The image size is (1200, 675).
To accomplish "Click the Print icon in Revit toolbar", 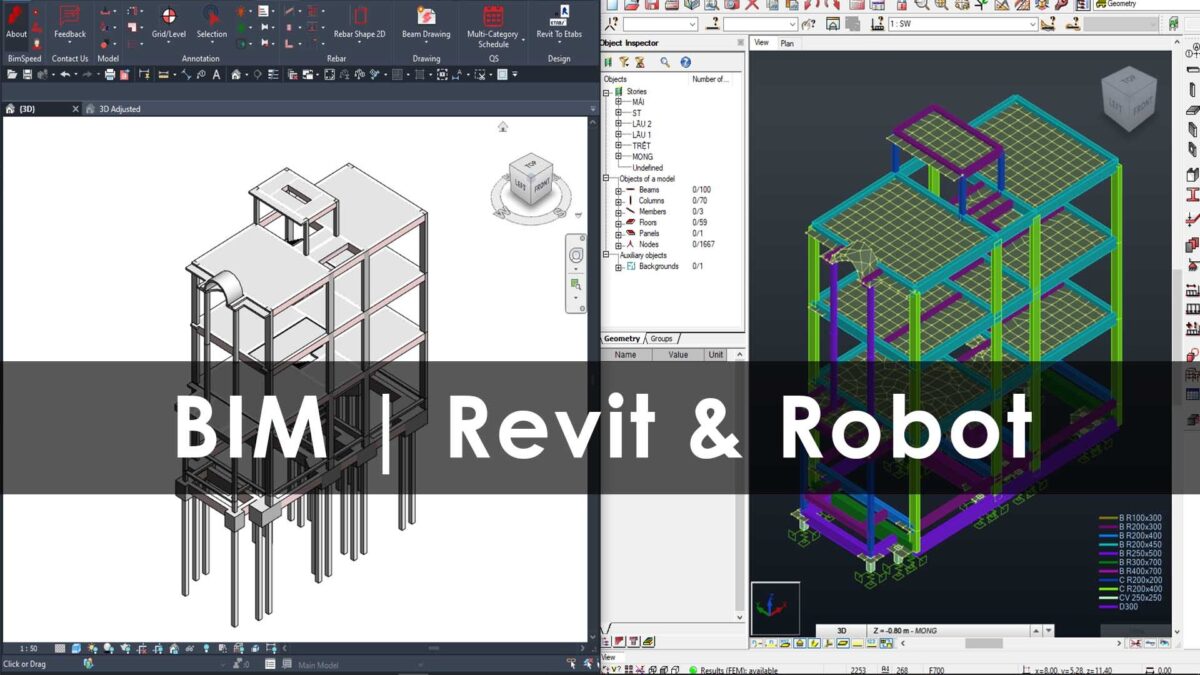I will coord(110,75).
